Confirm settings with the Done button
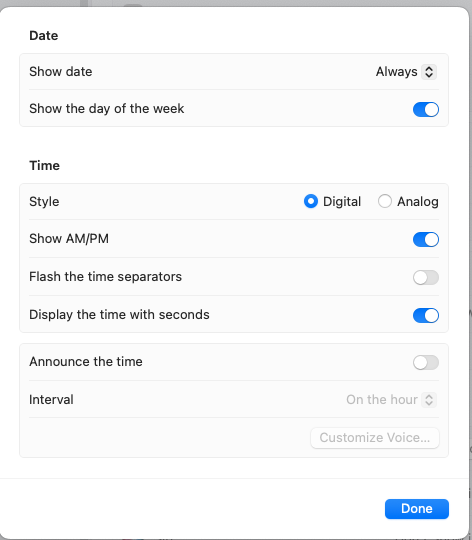 click(417, 509)
